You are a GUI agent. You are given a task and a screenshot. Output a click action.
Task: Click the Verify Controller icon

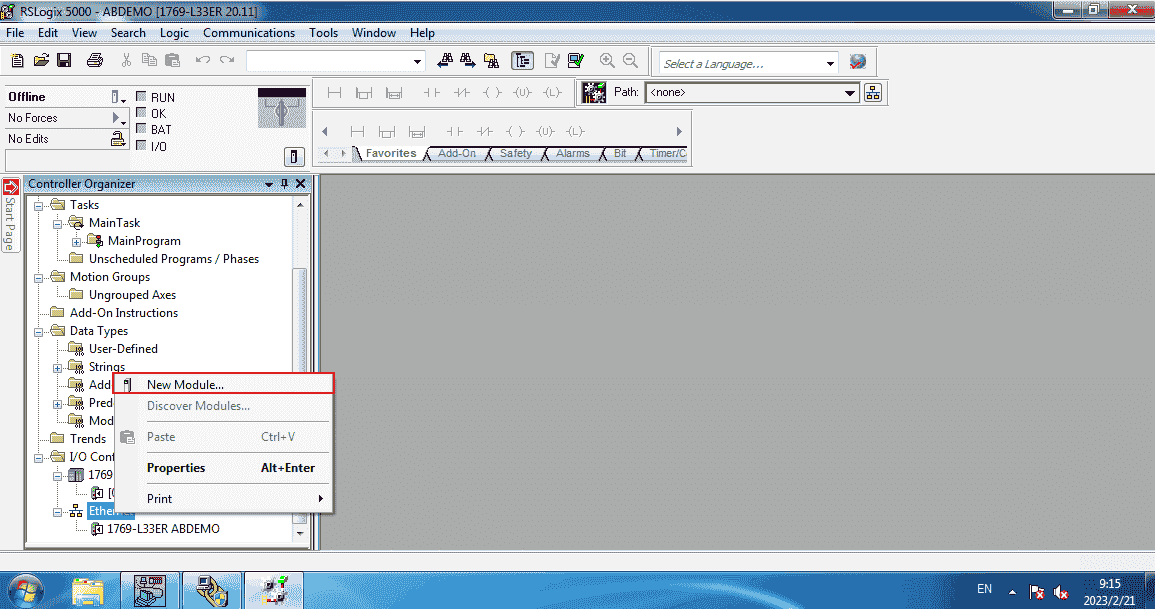pyautogui.click(x=576, y=61)
